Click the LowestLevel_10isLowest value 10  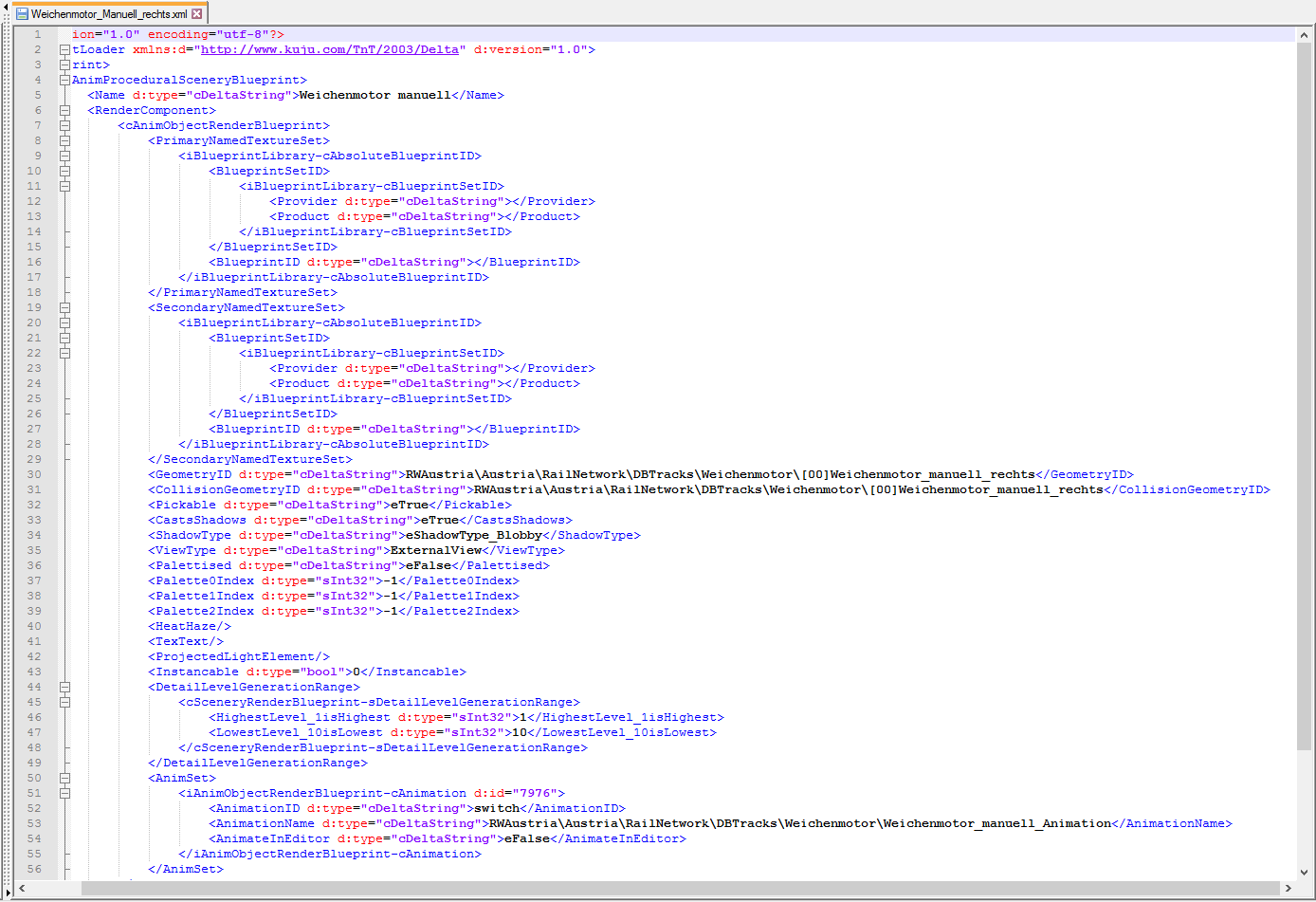click(520, 732)
